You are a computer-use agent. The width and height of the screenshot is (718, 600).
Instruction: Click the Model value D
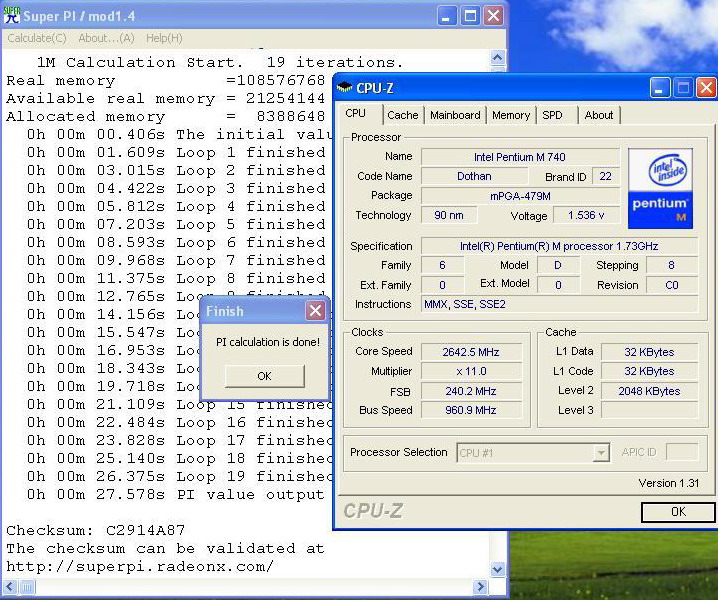pos(558,265)
